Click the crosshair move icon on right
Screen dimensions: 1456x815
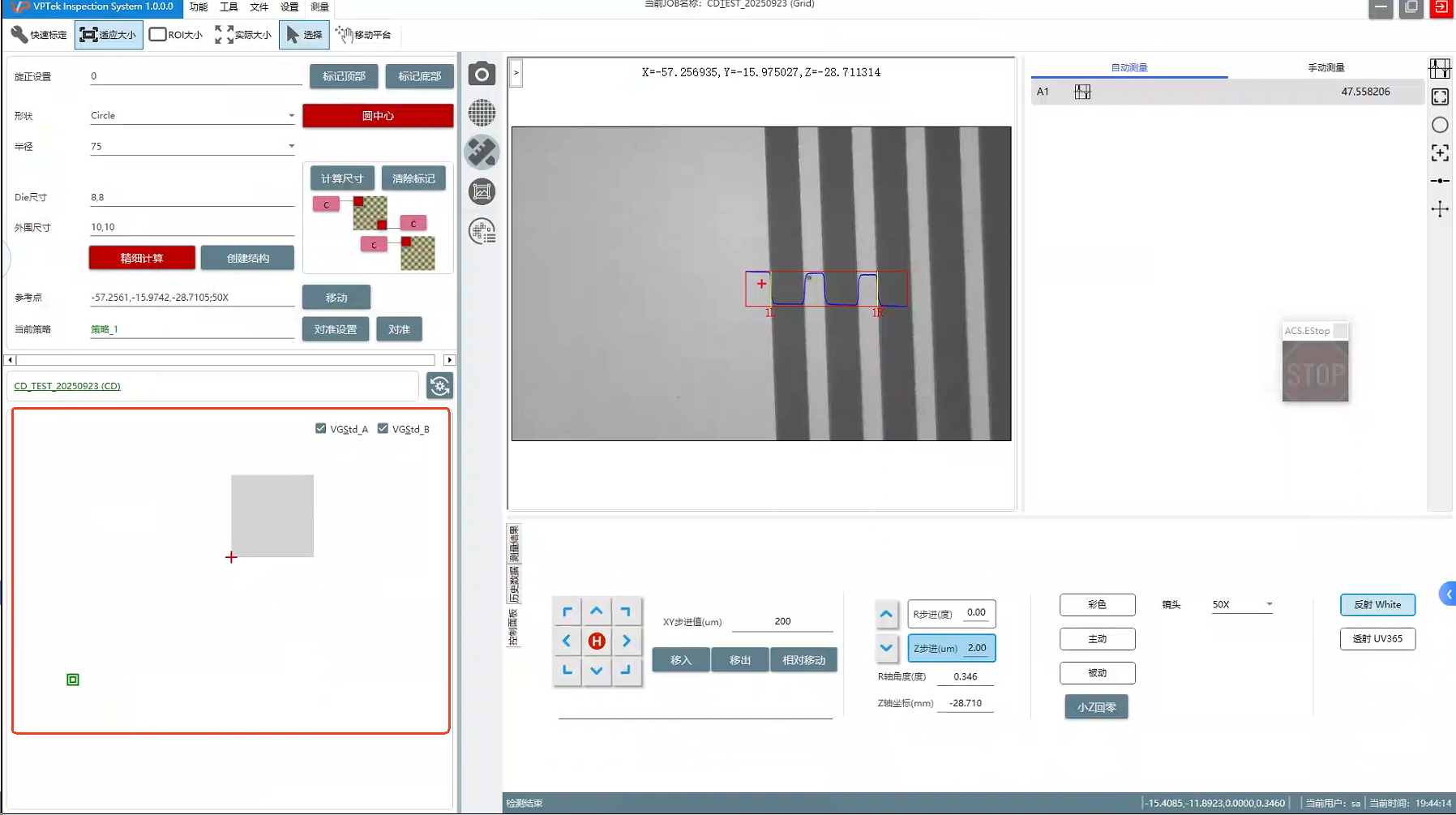tap(1440, 209)
